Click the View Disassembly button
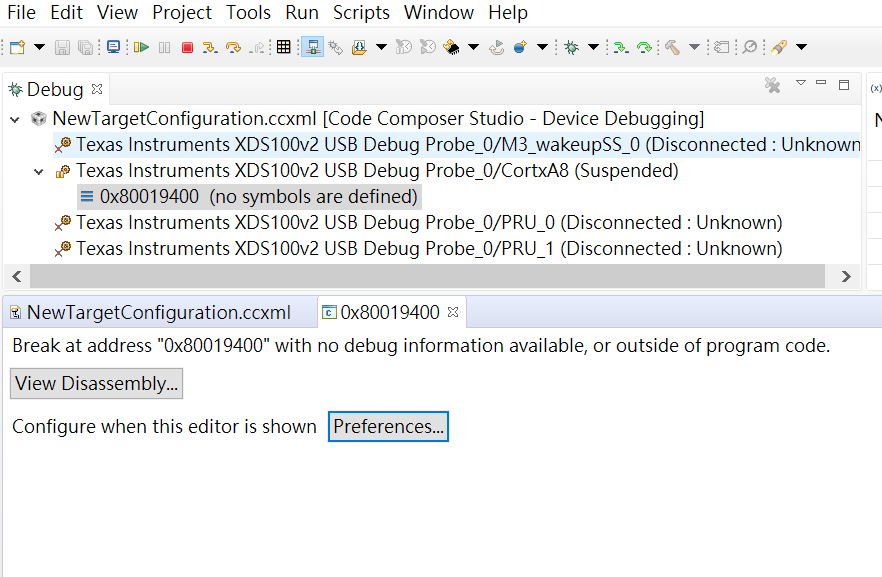The image size is (882, 577). click(x=96, y=384)
